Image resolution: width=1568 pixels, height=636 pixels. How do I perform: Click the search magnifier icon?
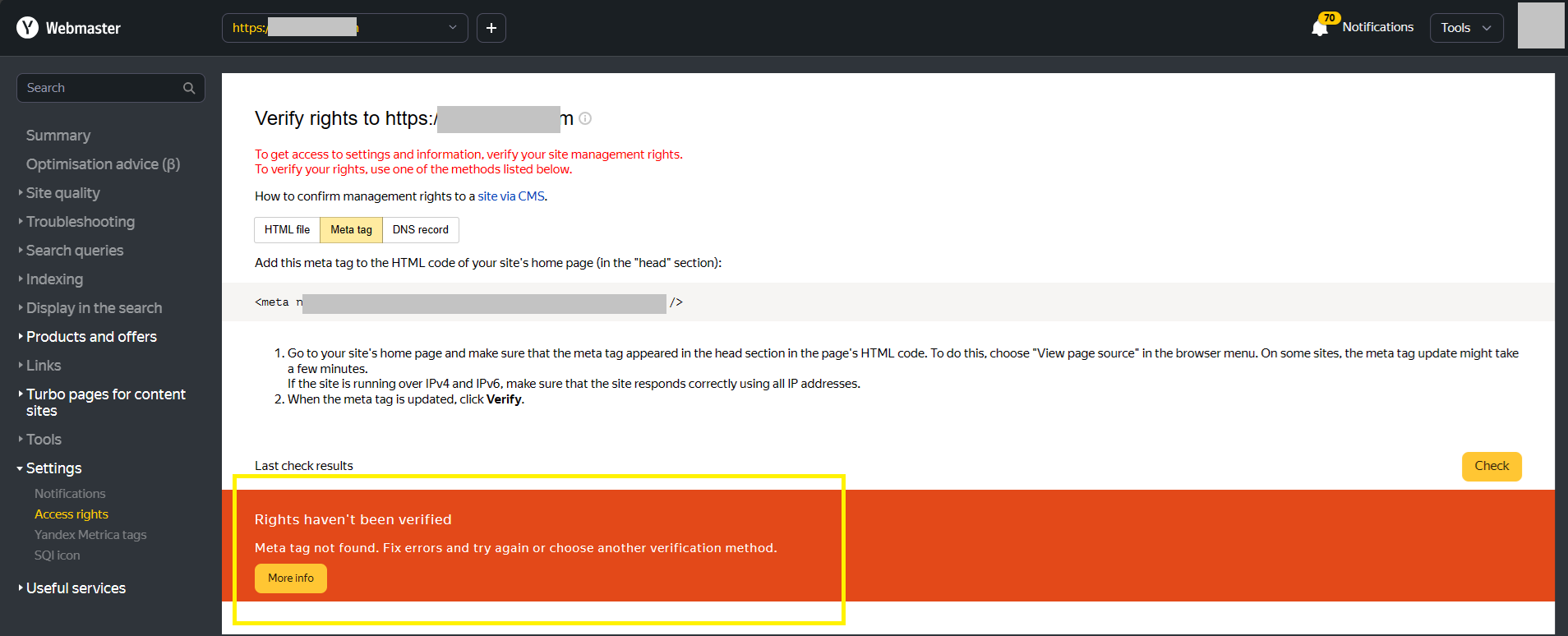tap(189, 88)
